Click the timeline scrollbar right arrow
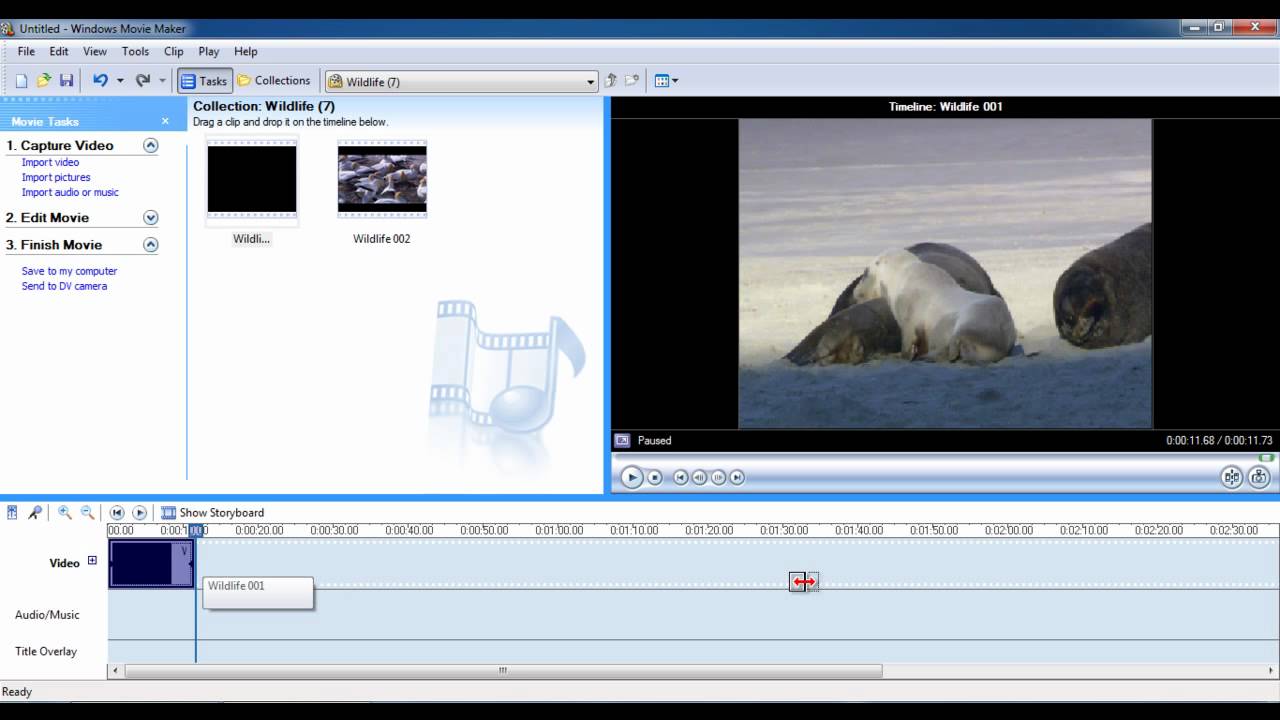Screen dimensions: 1280x720 [x=1272, y=671]
